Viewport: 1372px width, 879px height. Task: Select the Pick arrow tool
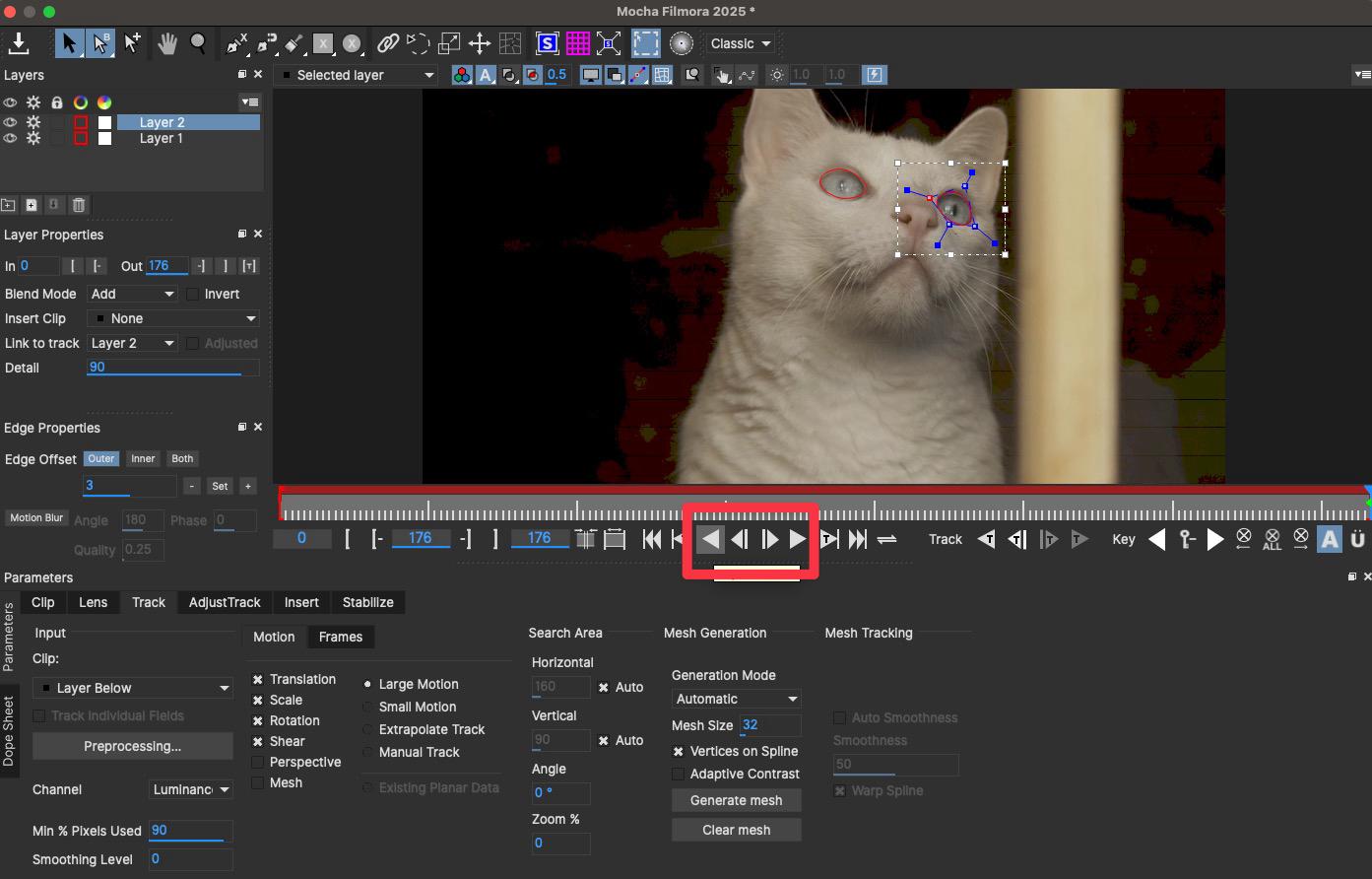pyautogui.click(x=69, y=43)
